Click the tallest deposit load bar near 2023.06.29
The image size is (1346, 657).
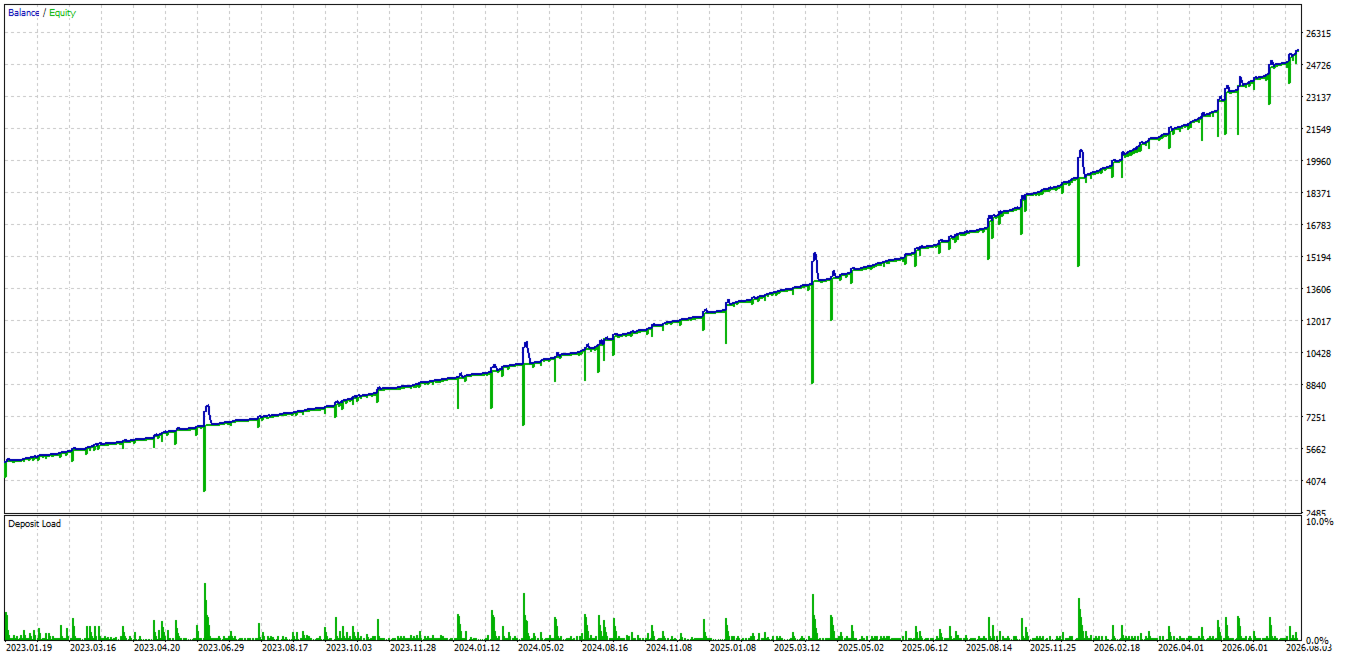(x=205, y=612)
